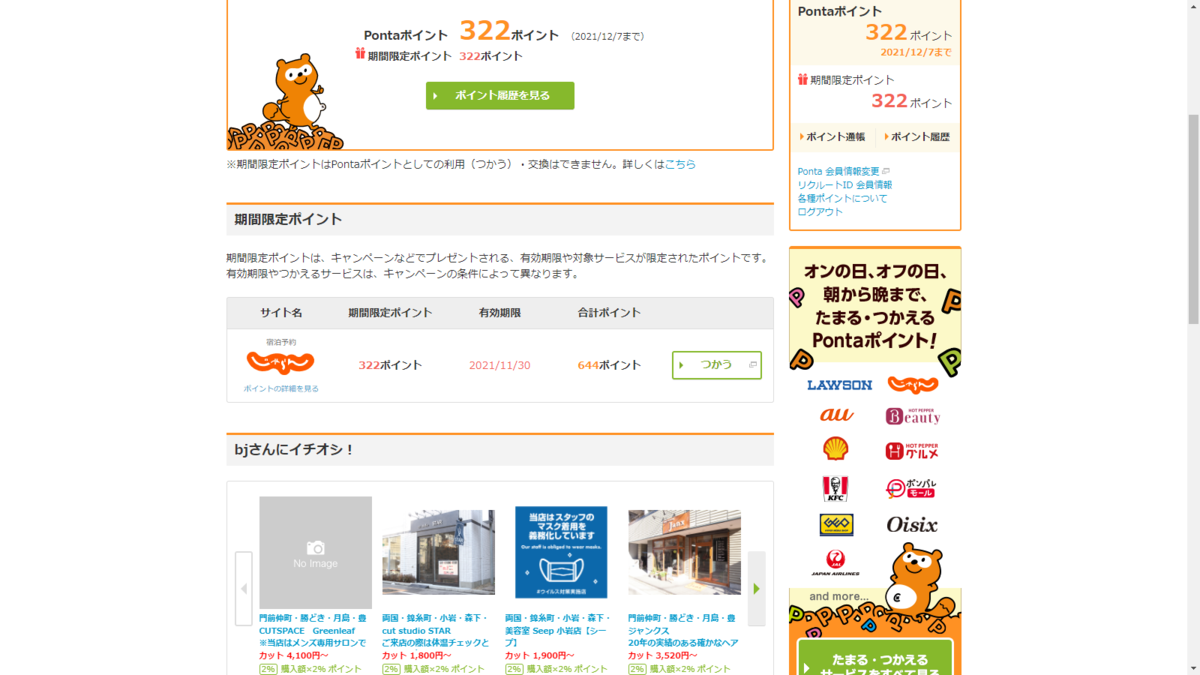
Task: Open Hot Pepper Beauty logo
Action: click(x=913, y=416)
